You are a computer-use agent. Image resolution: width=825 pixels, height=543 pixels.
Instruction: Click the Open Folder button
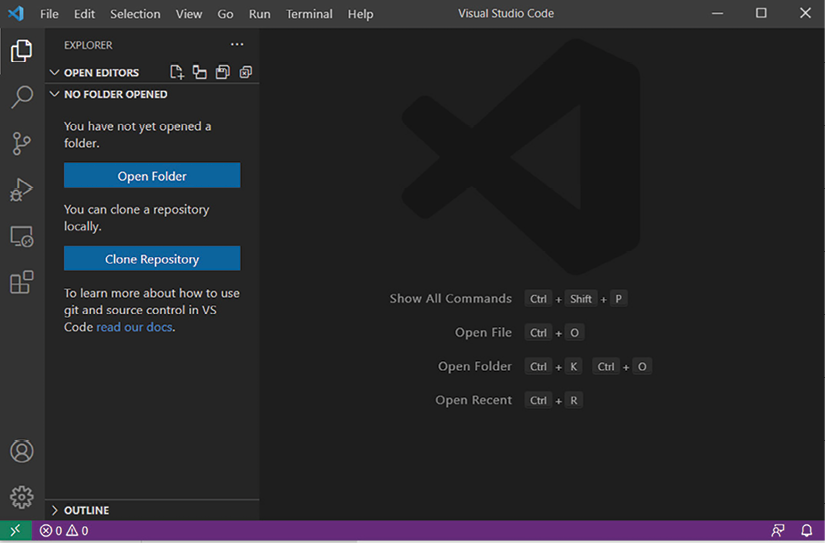tap(152, 175)
